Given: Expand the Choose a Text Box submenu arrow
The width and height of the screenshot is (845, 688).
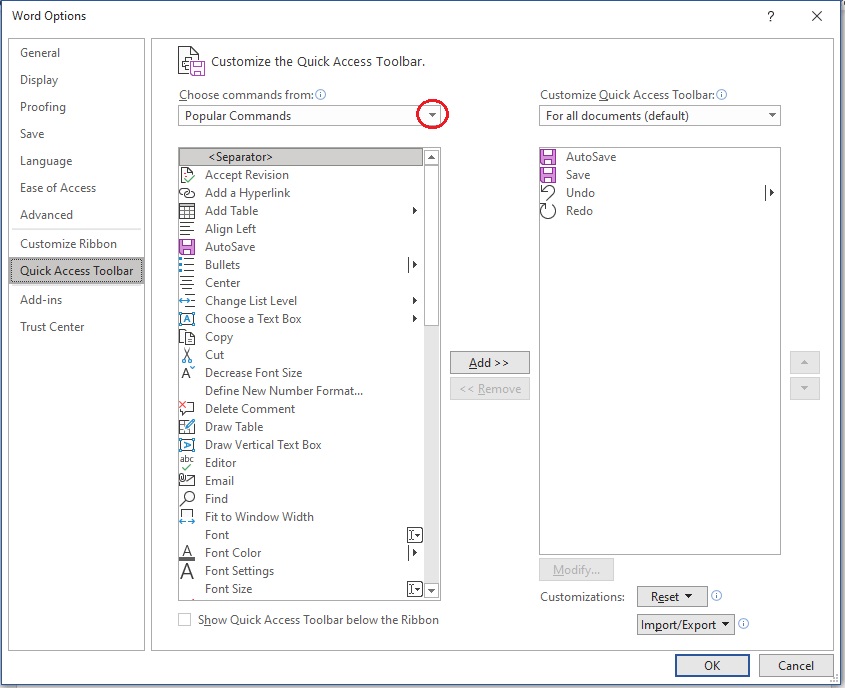Looking at the screenshot, I should (414, 319).
